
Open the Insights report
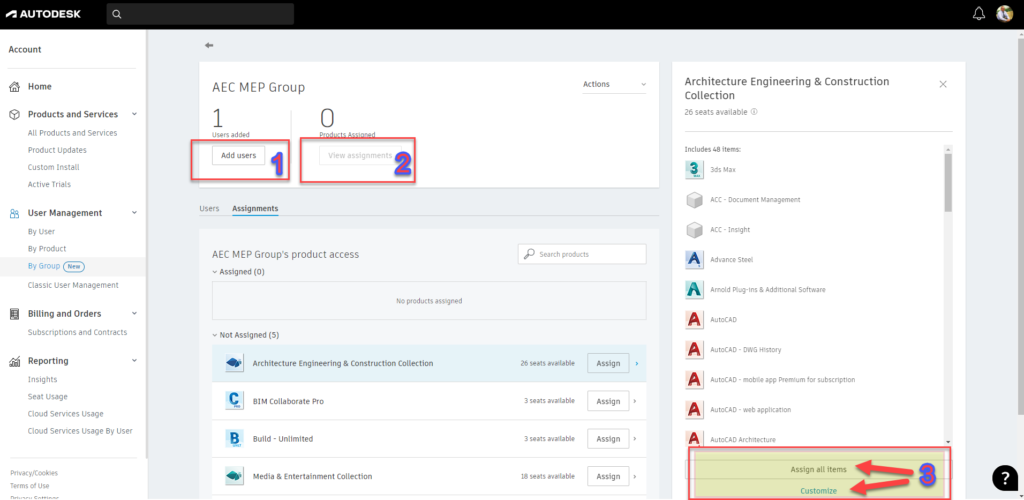pyautogui.click(x=42, y=379)
